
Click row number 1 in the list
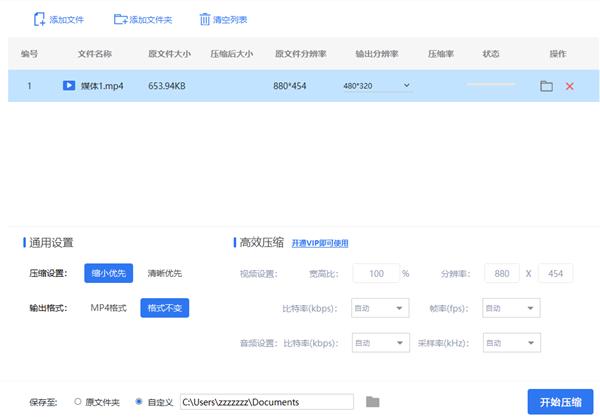coord(29,86)
